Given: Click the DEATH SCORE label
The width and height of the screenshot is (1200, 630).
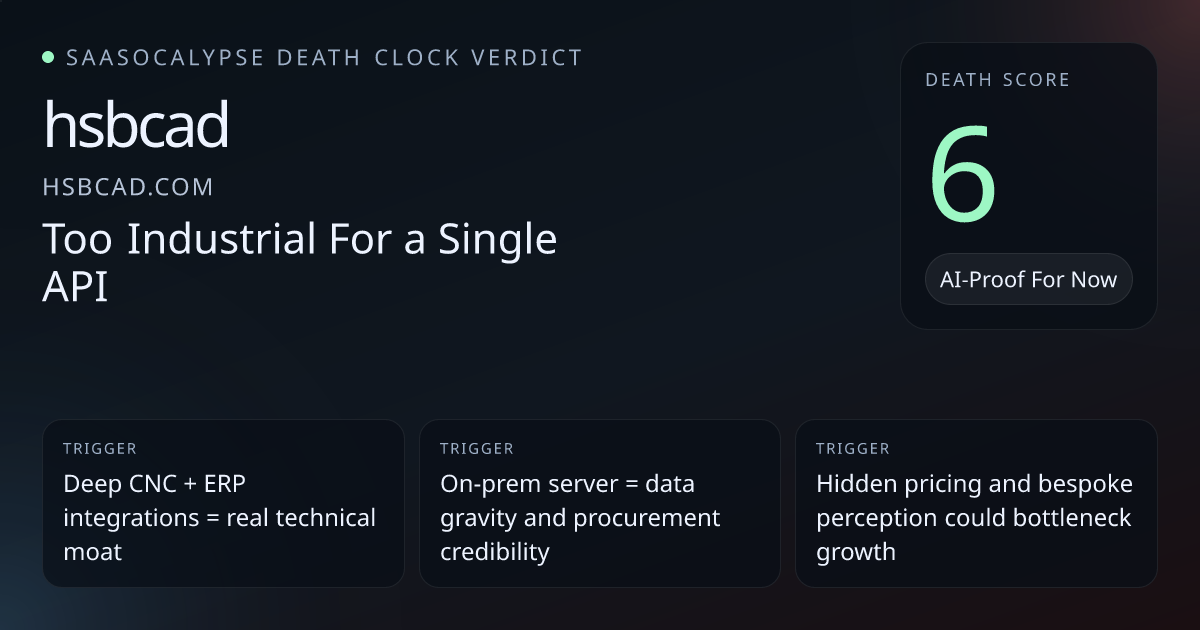Looking at the screenshot, I should click(997, 80).
